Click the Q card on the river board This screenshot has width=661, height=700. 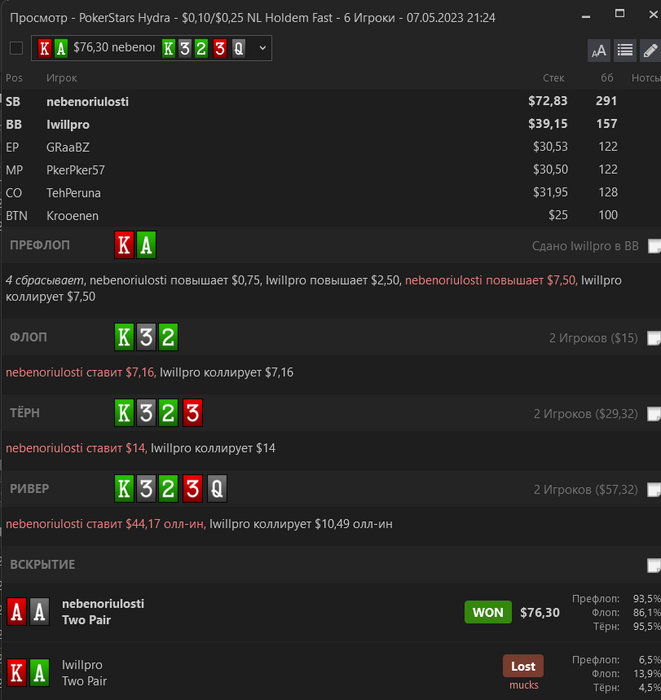pos(217,488)
